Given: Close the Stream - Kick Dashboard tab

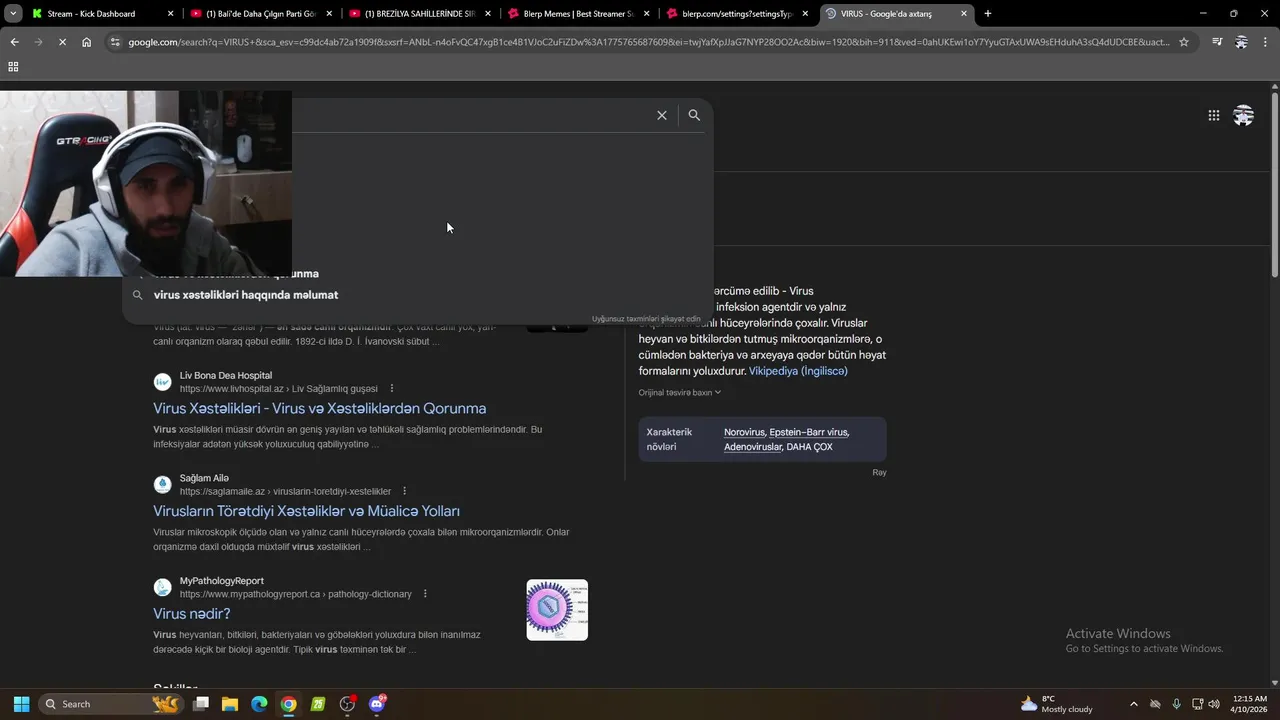Looking at the screenshot, I should (x=170, y=13).
